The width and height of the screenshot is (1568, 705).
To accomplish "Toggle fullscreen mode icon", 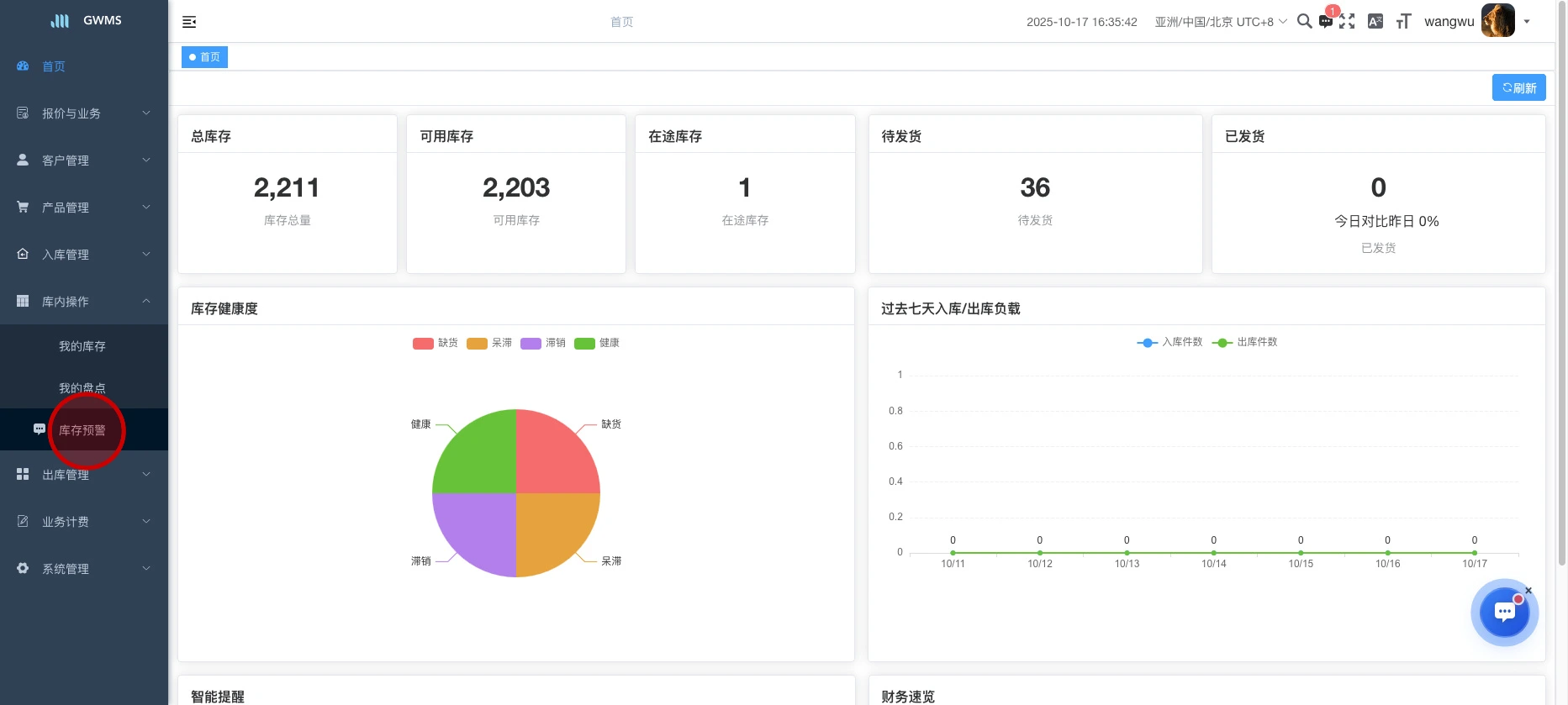I will pos(1347,22).
